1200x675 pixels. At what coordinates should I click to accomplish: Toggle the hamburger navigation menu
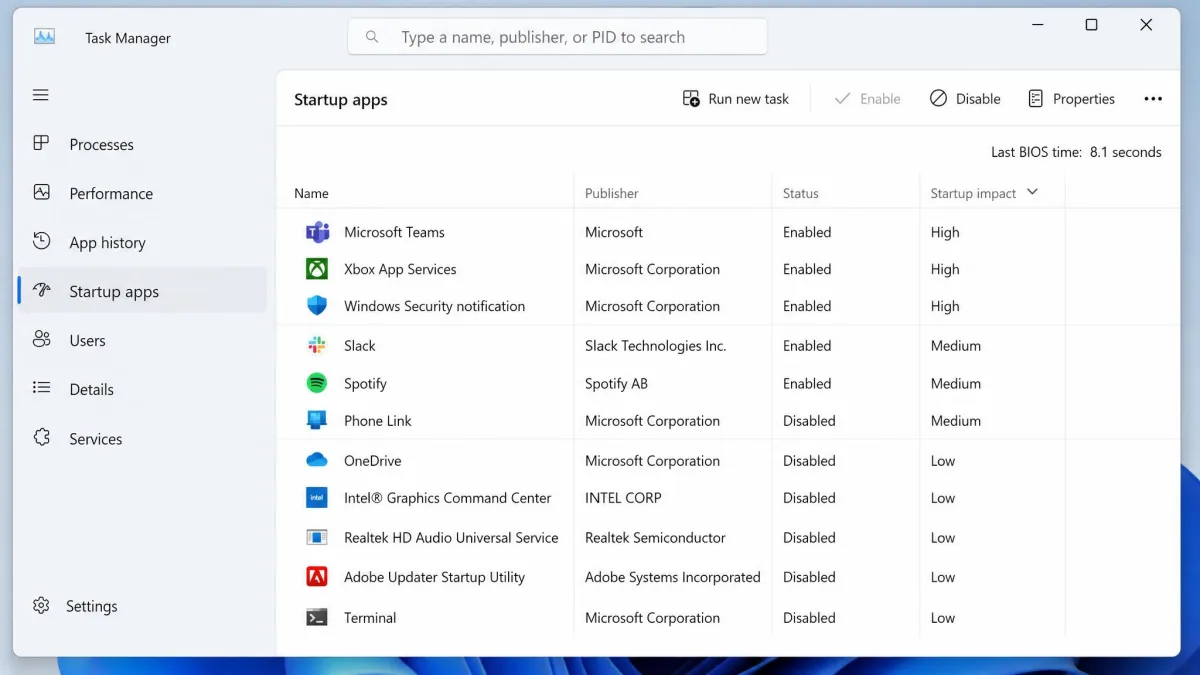(41, 95)
